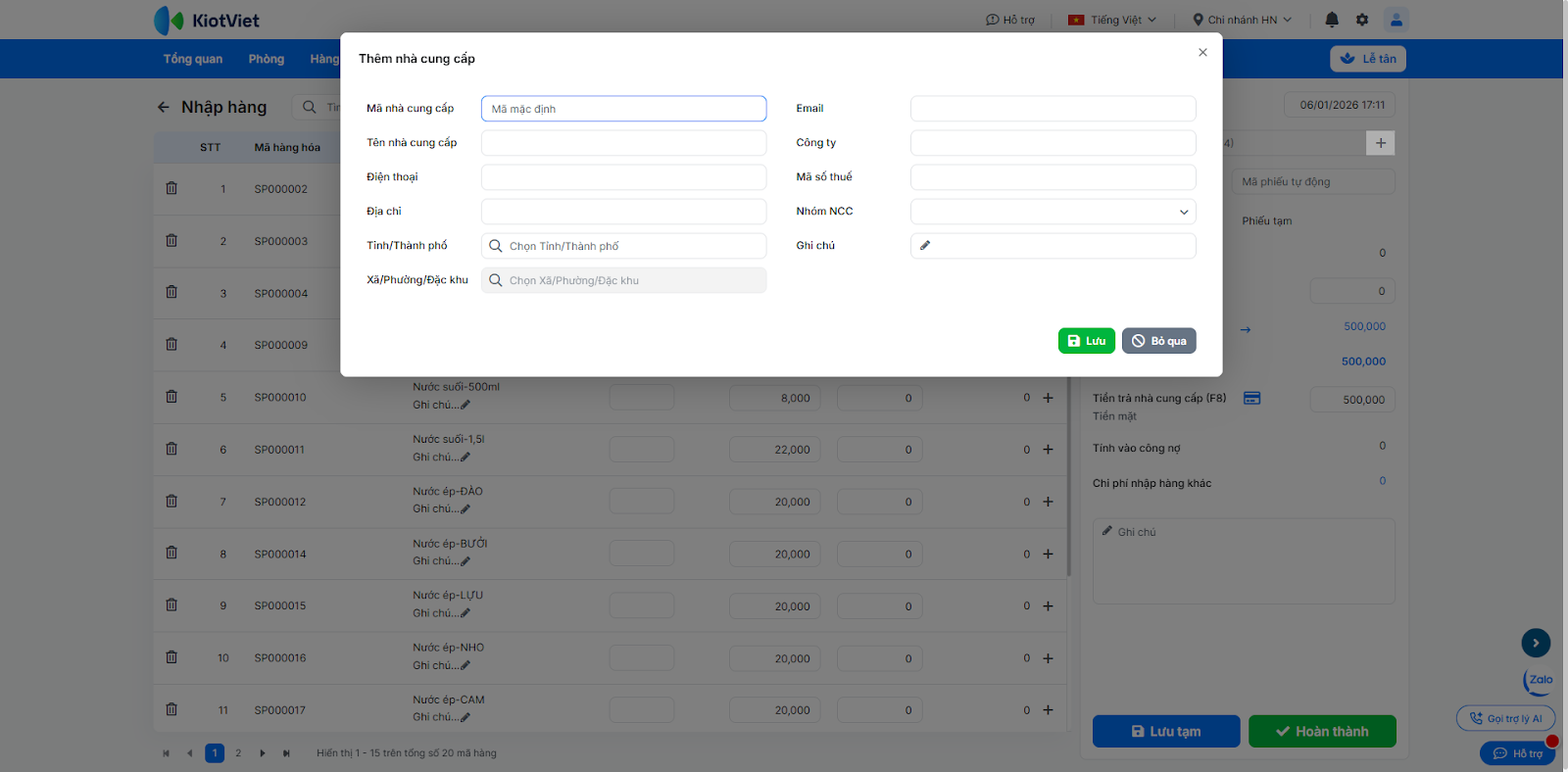1568x772 pixels.
Task: Click the notification bell icon
Action: pos(1332,20)
